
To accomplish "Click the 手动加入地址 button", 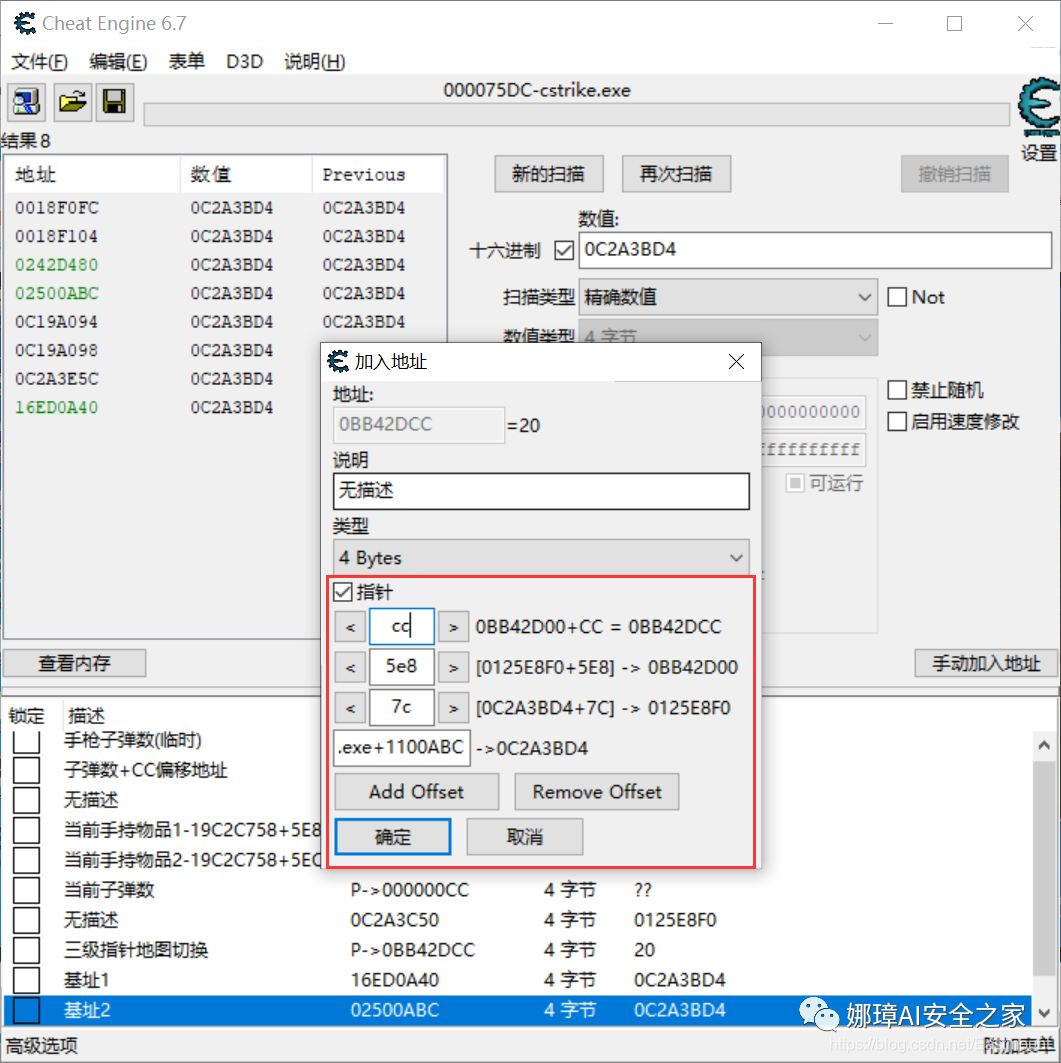I will pos(986,663).
